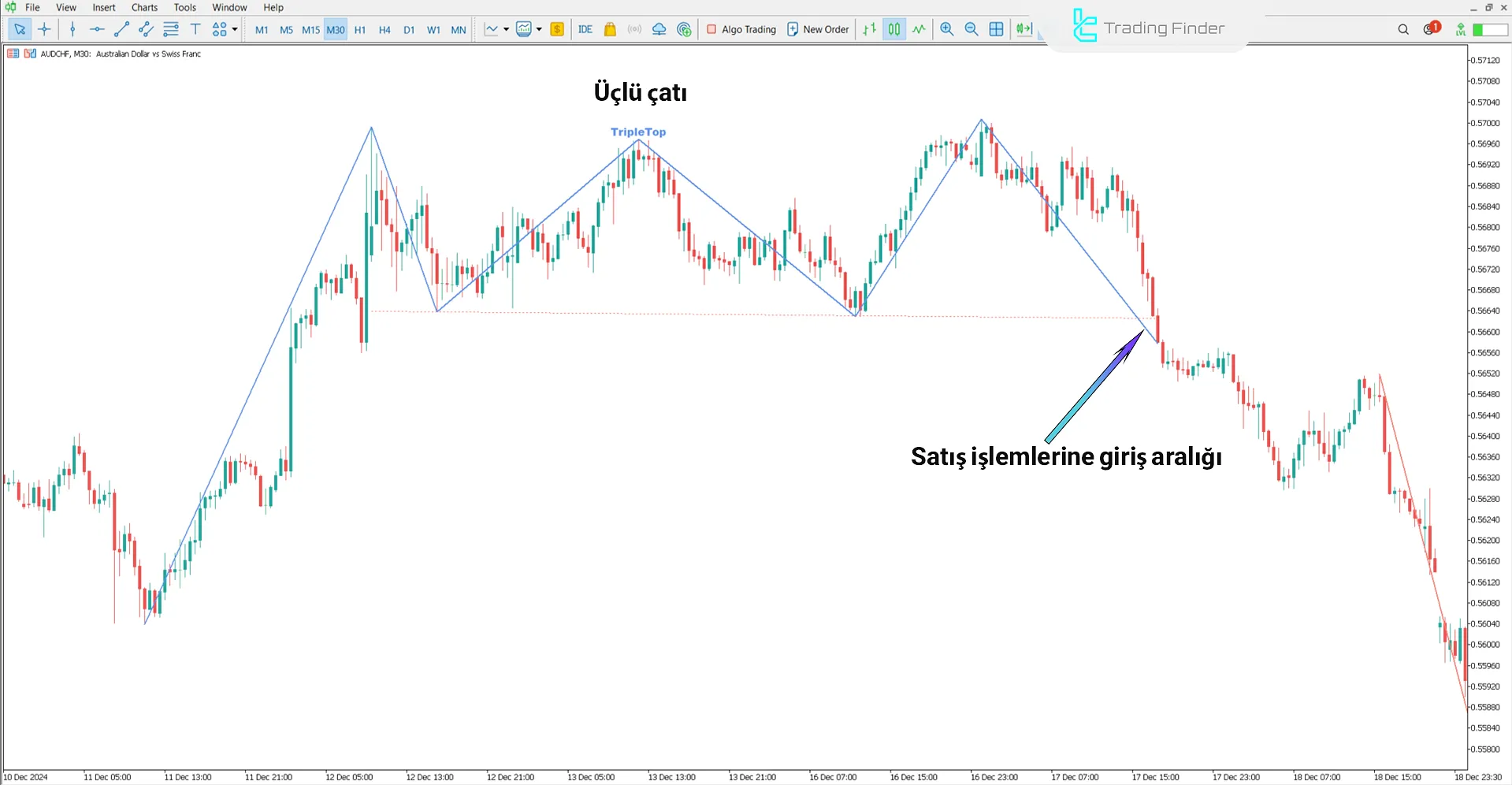The width and height of the screenshot is (1512, 785).
Task: Open the Charts menu
Action: pos(143,7)
